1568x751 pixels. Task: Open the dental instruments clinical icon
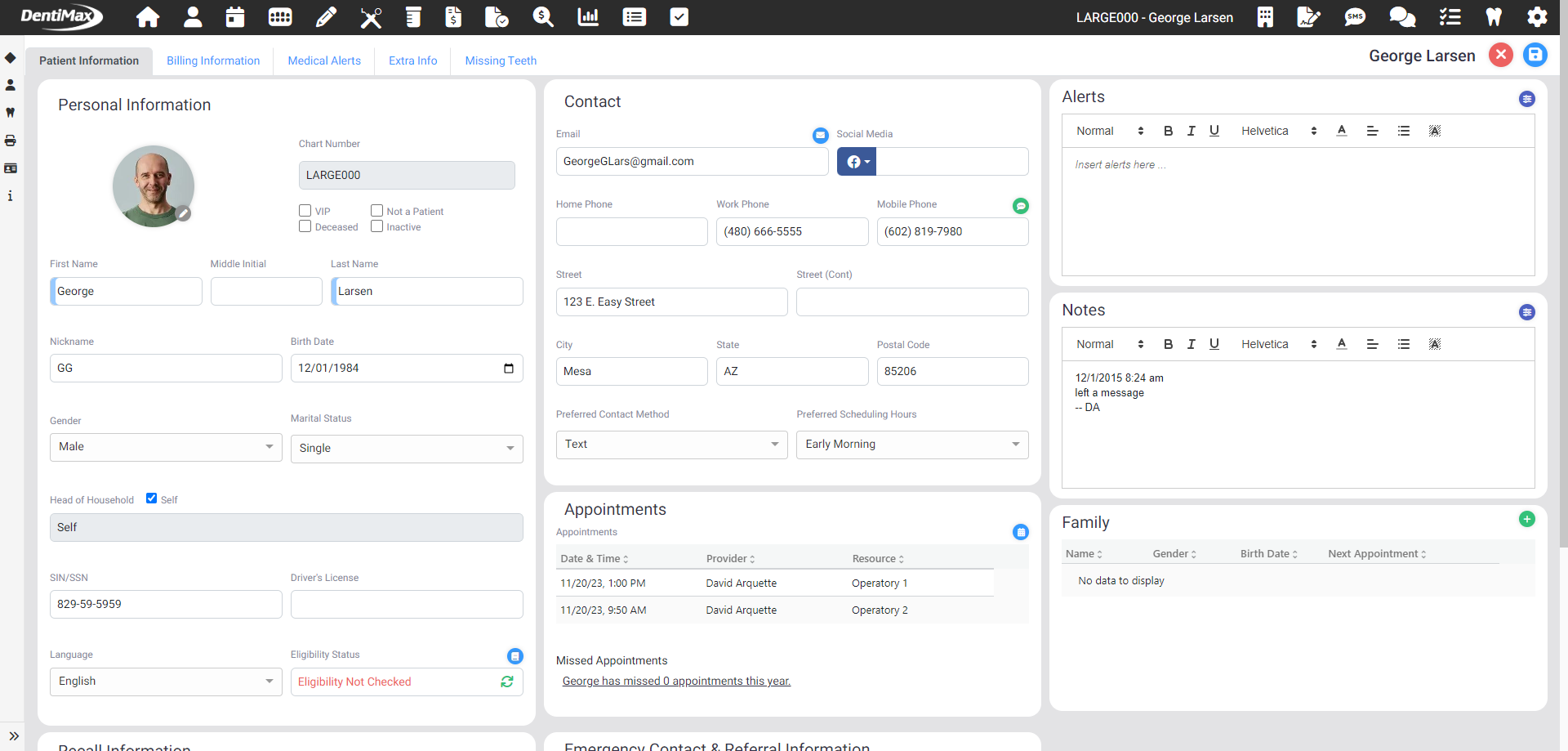pos(371,17)
